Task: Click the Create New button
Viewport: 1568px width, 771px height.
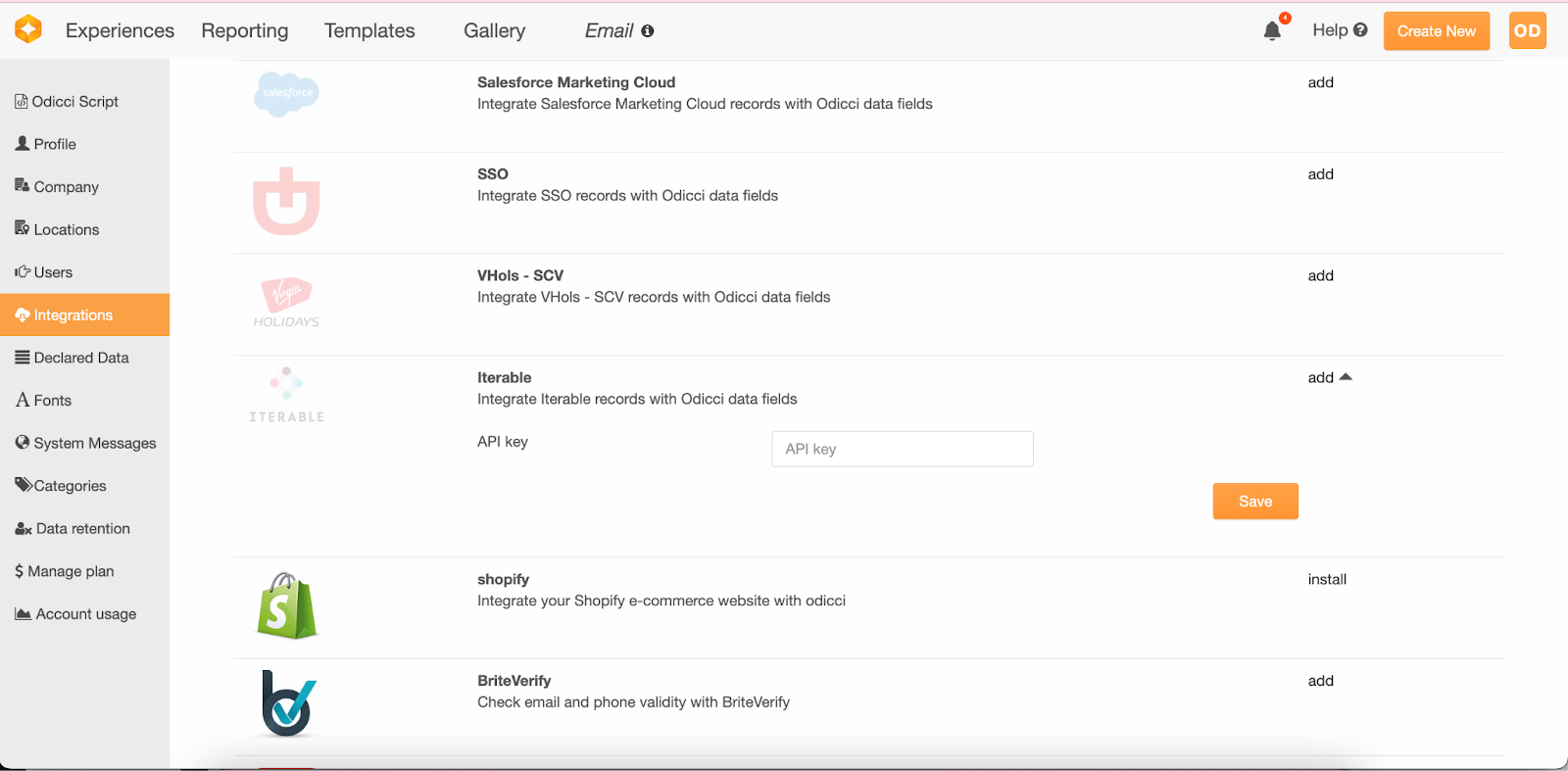Action: coord(1436,31)
